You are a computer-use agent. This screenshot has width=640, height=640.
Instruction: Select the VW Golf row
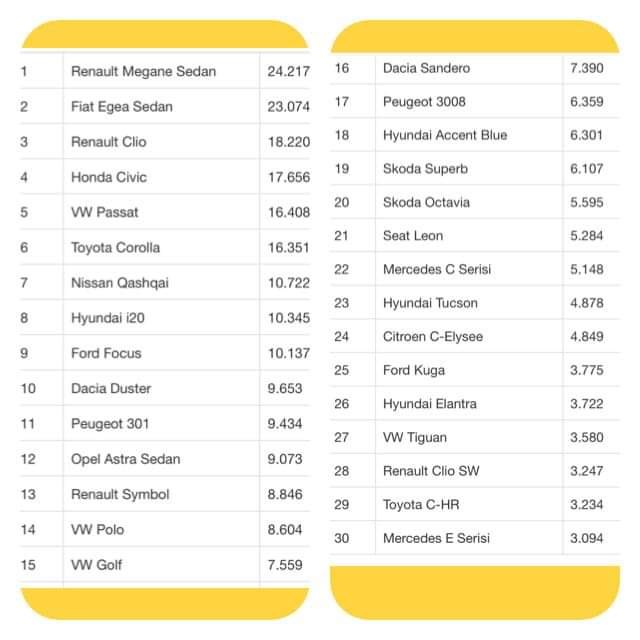[165, 565]
